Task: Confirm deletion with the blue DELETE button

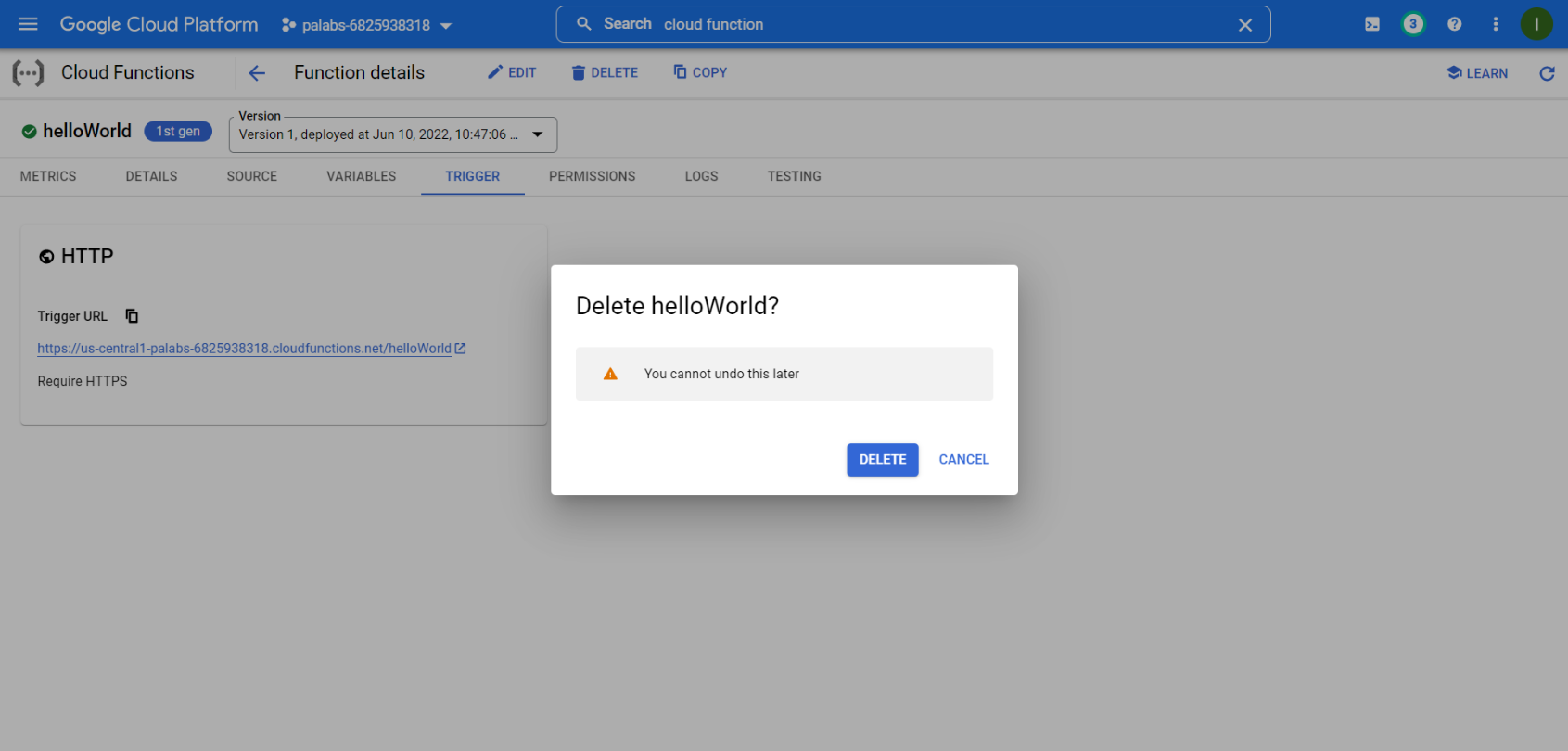Action: point(882,460)
